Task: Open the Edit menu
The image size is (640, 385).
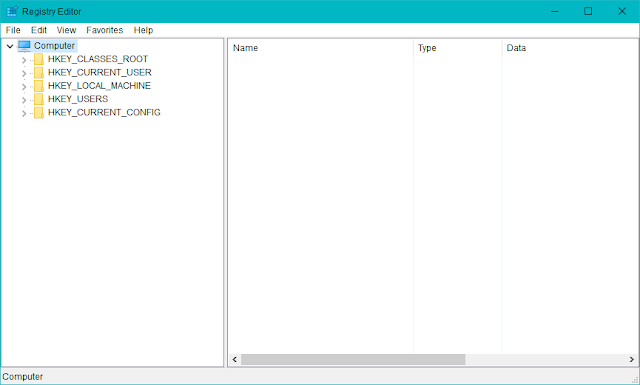Action: pos(39,30)
